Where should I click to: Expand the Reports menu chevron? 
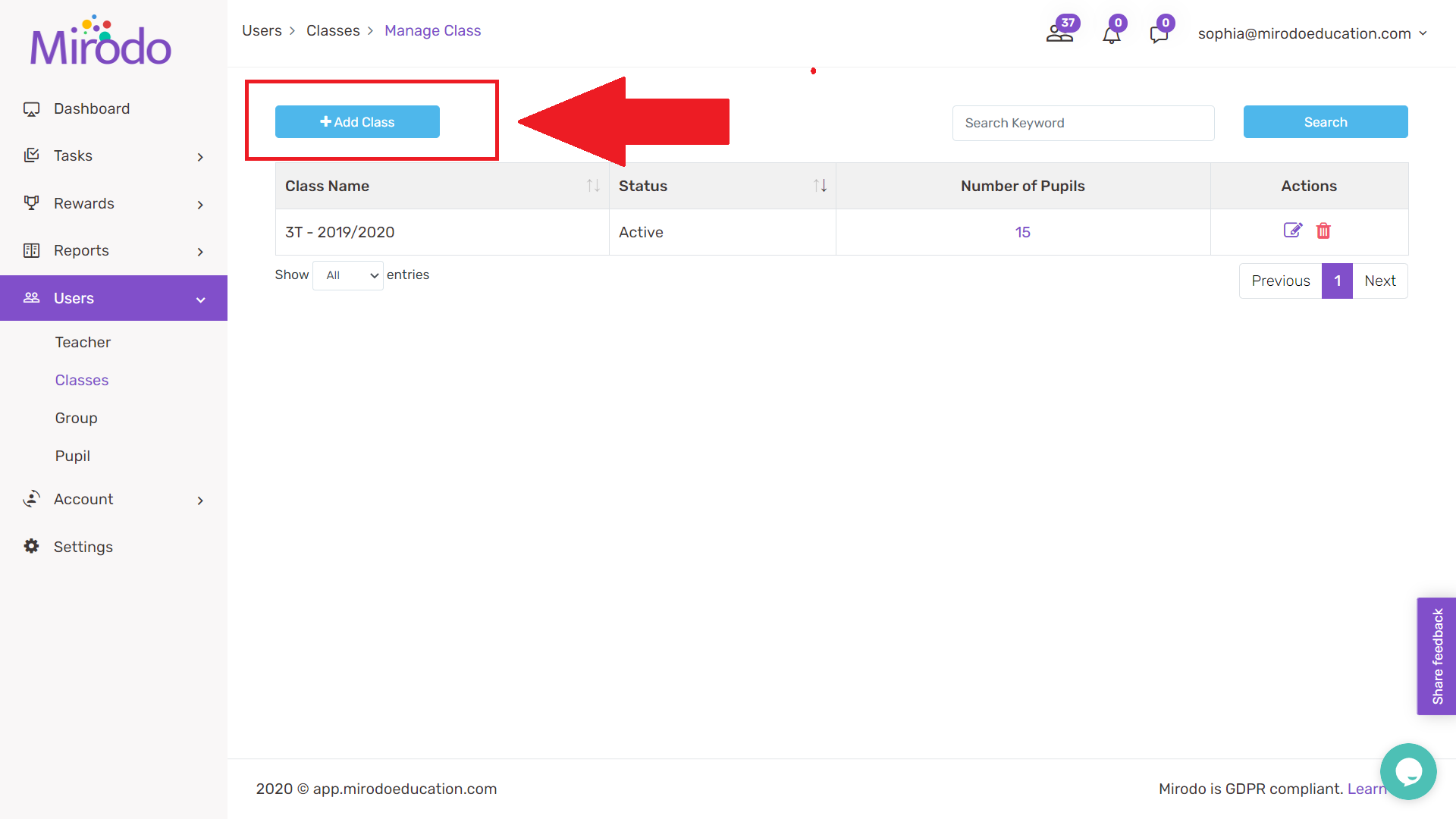pyautogui.click(x=200, y=252)
